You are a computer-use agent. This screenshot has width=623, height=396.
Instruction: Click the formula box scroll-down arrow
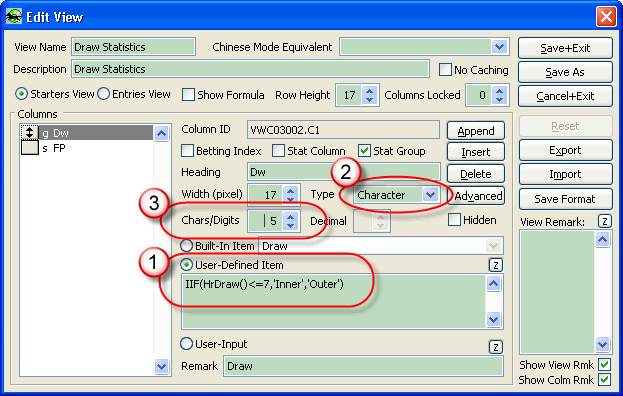click(493, 319)
